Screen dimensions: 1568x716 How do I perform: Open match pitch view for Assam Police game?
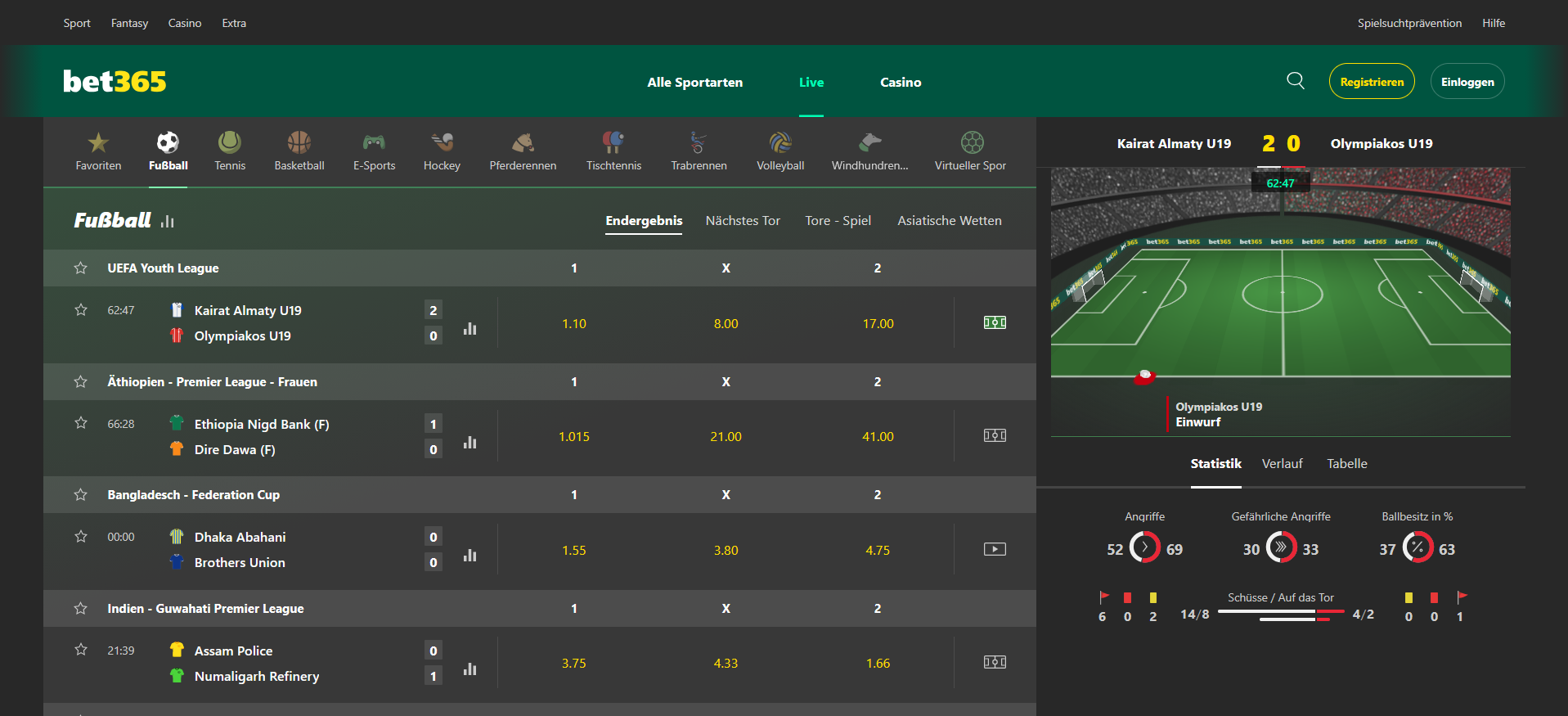click(995, 662)
